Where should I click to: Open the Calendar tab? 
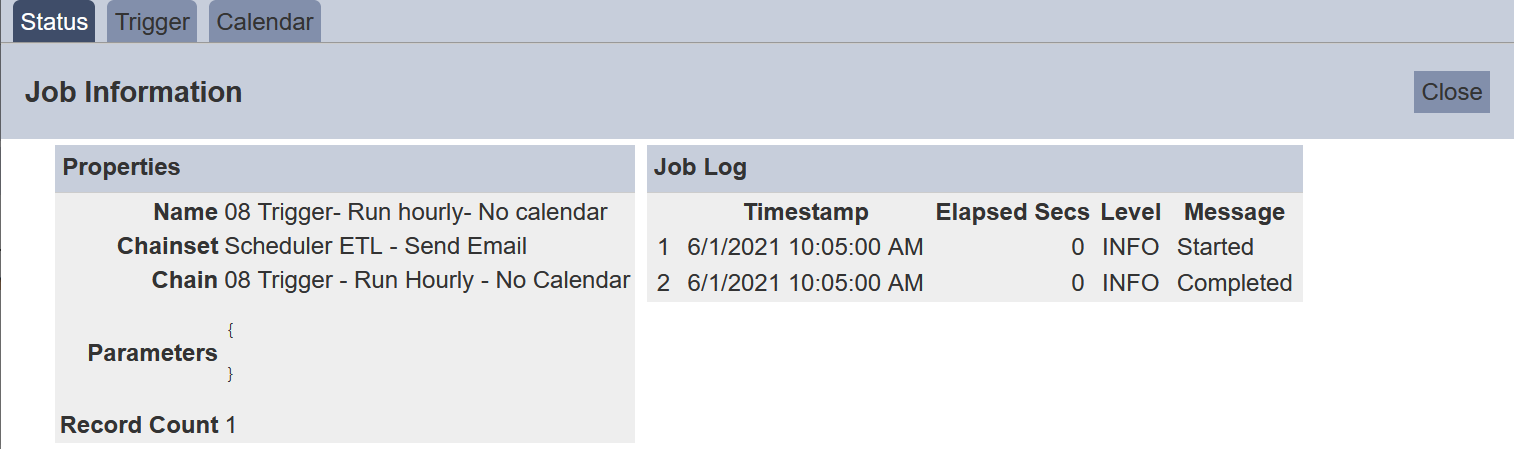pos(265,22)
